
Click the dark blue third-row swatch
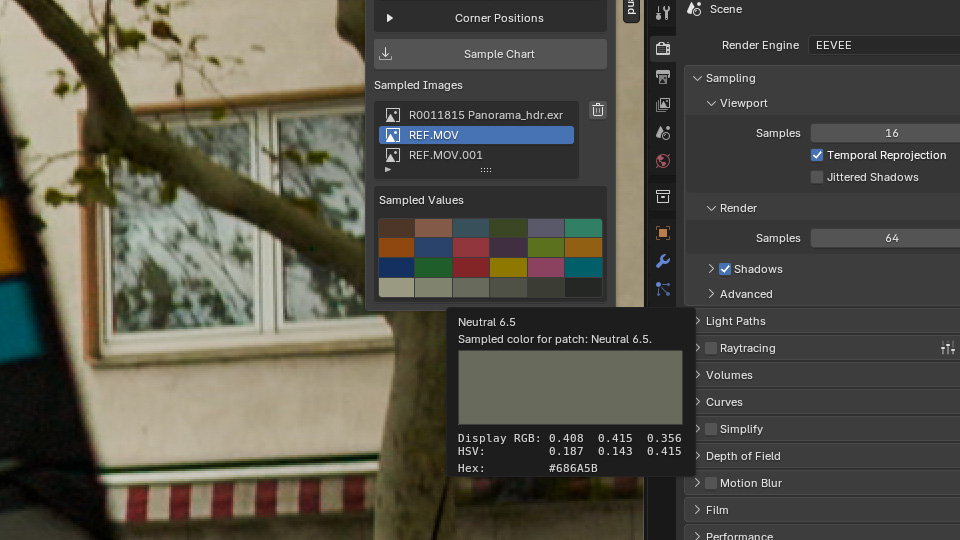[x=396, y=268]
